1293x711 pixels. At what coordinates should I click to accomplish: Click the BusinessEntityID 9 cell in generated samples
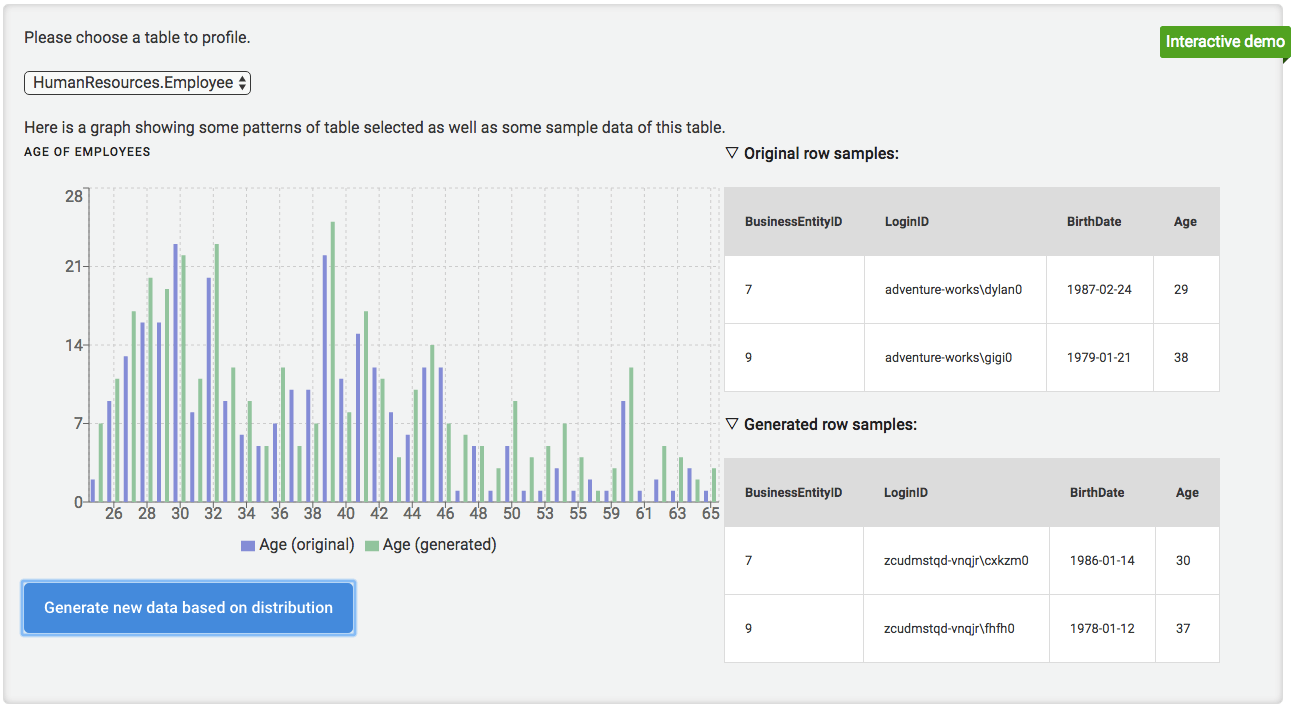pyautogui.click(x=794, y=629)
